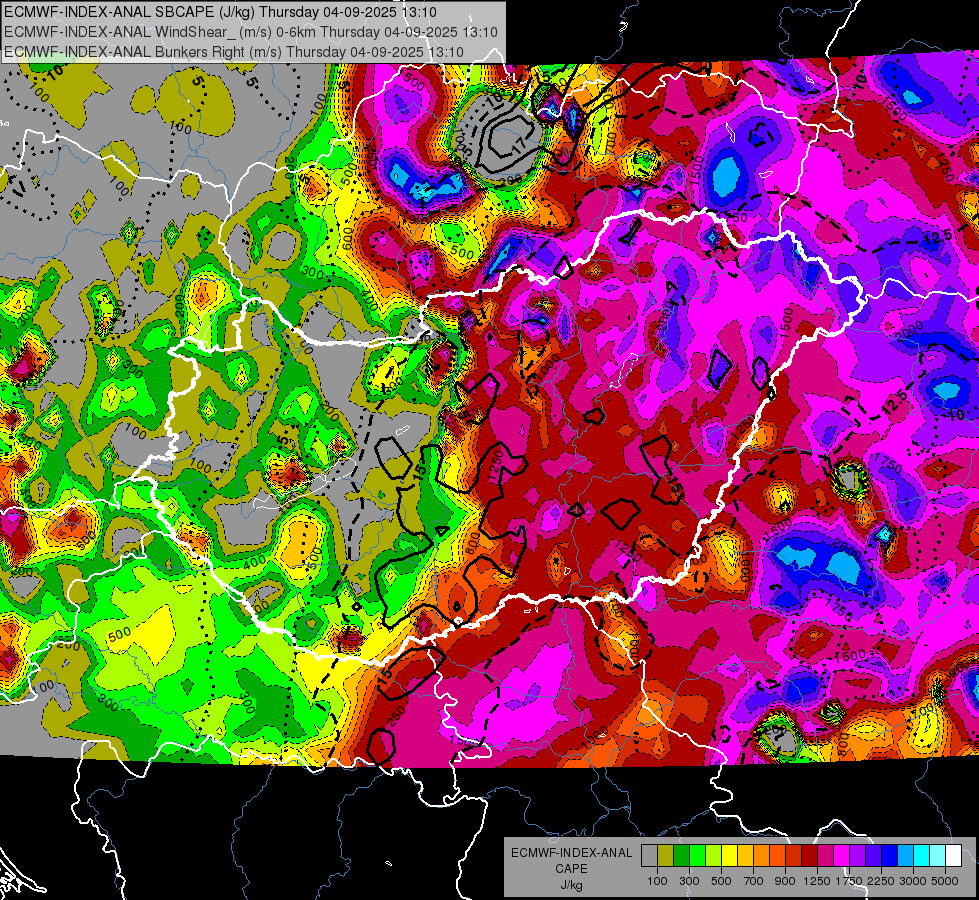Click the 5000 value on legend scale

tap(945, 881)
